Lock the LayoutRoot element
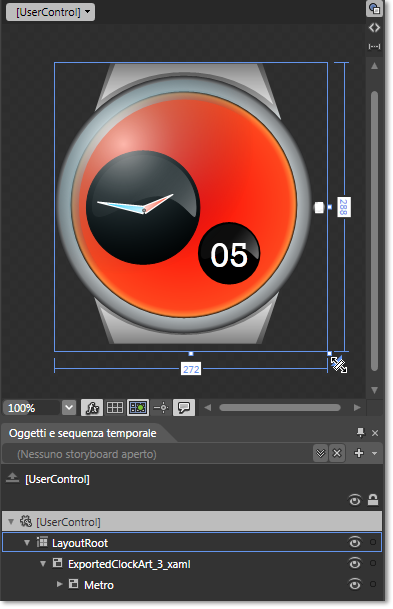Viewport: 393px width, 609px height. 373,542
